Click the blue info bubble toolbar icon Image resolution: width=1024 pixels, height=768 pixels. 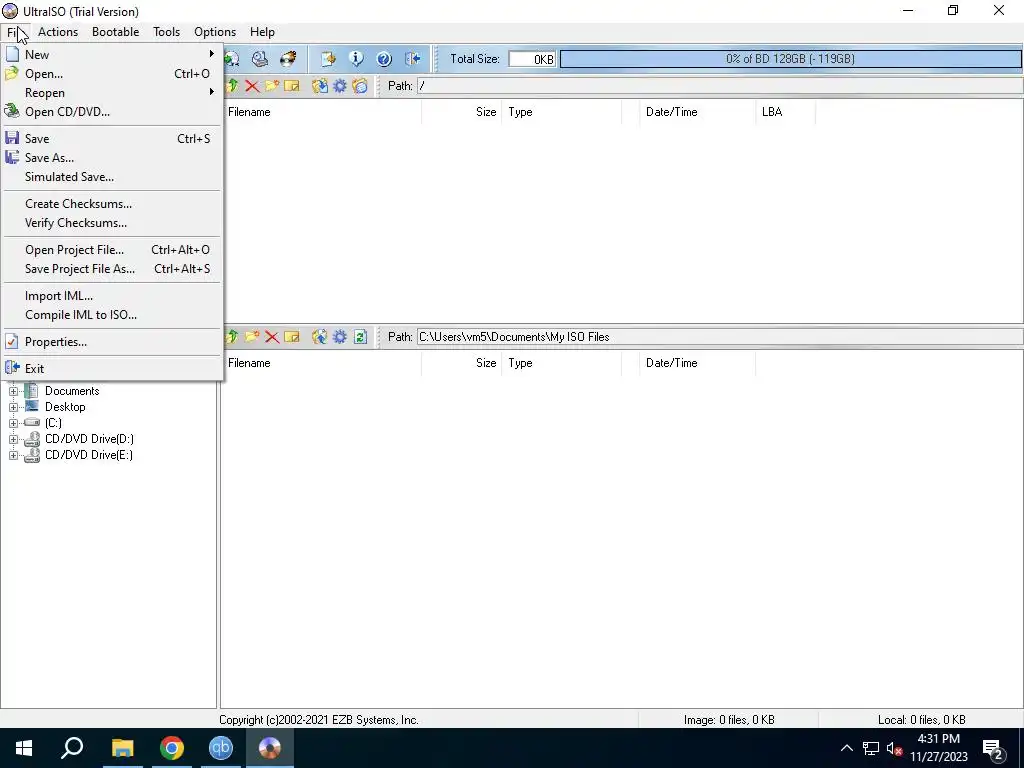tap(356, 59)
